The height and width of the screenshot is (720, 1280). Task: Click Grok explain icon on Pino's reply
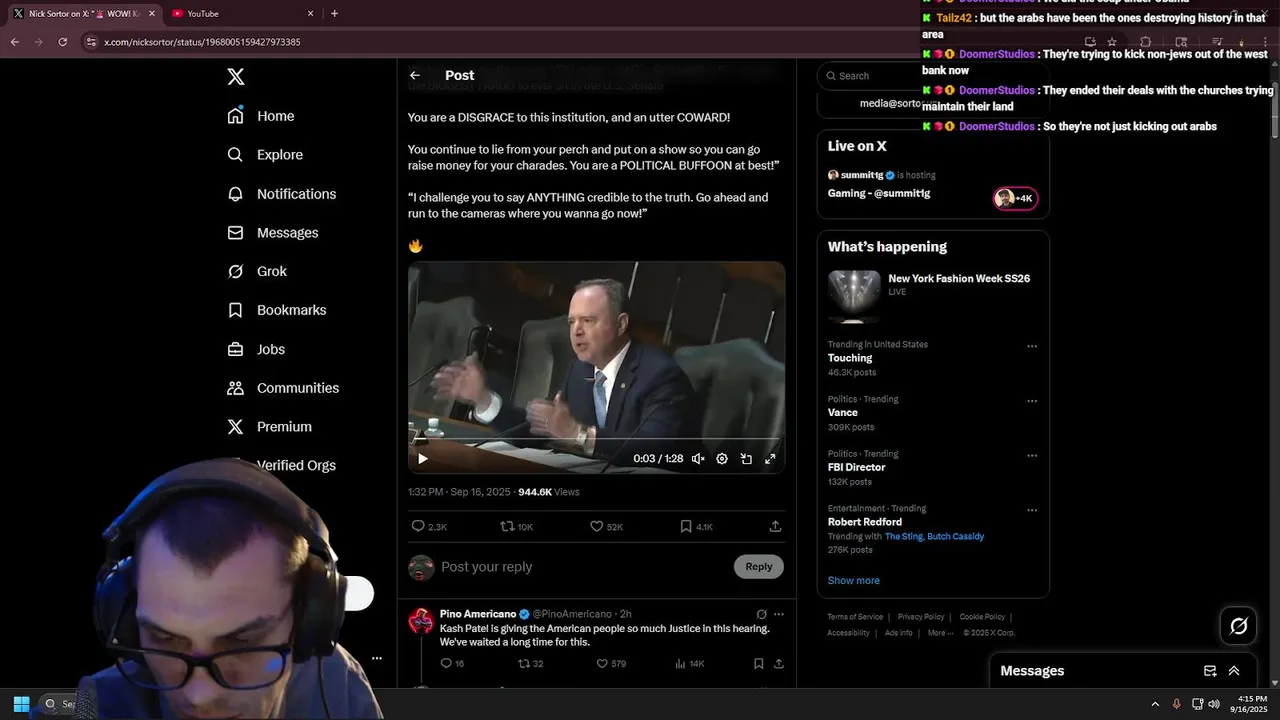[x=761, y=614]
